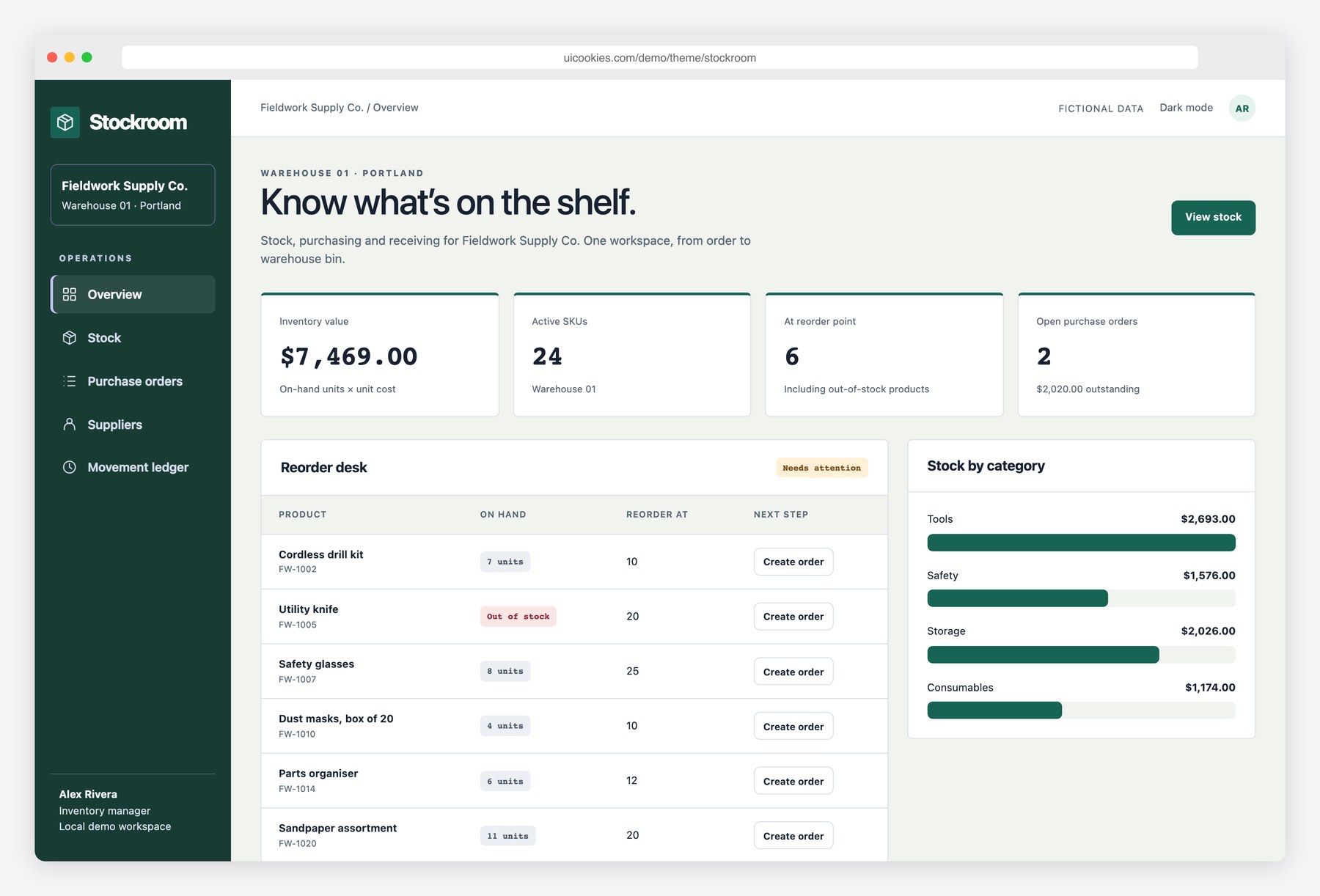Viewport: 1320px width, 896px height.
Task: Open Purchase orders in sidebar
Action: point(133,381)
